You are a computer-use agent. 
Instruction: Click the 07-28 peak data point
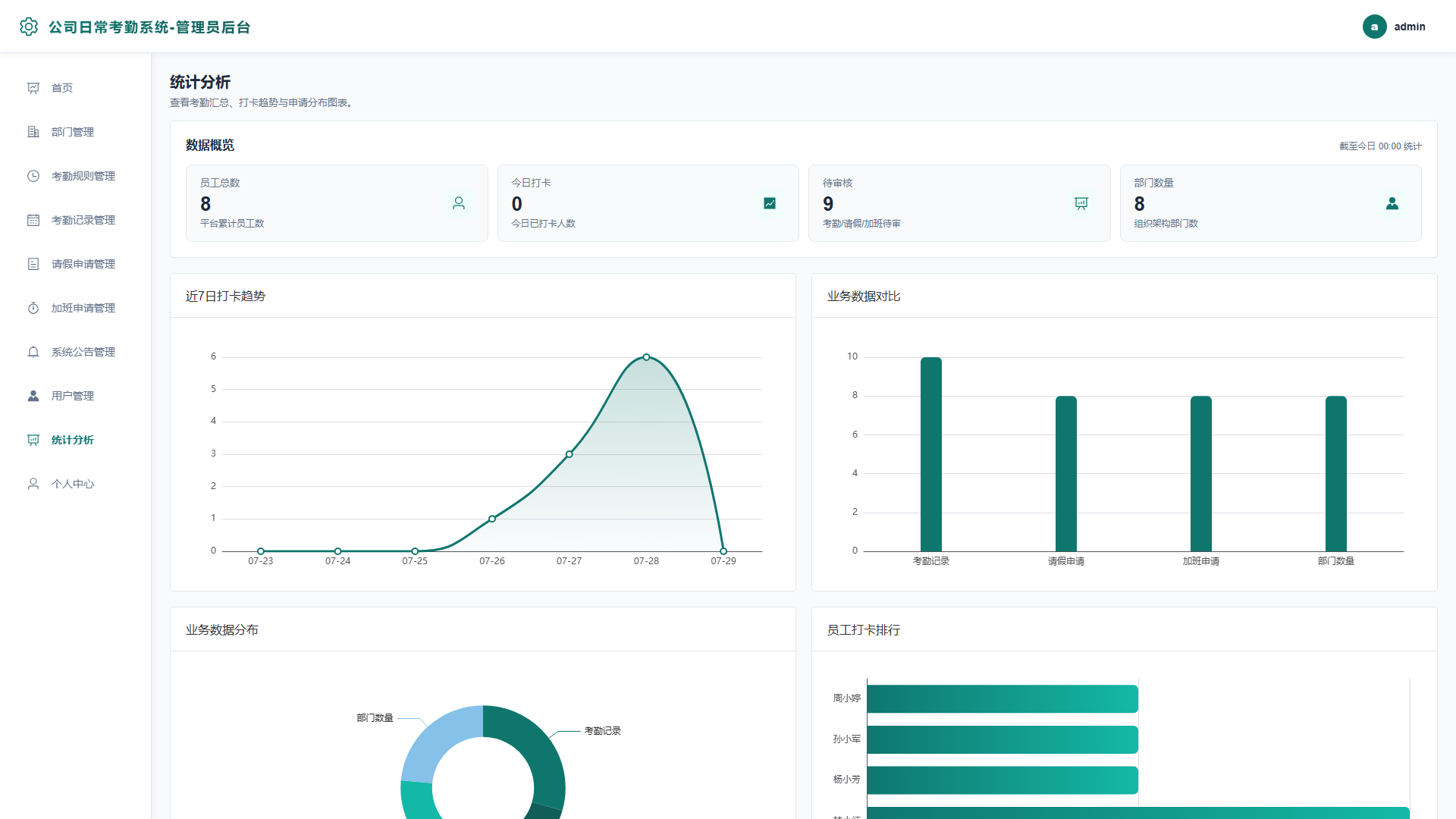646,356
